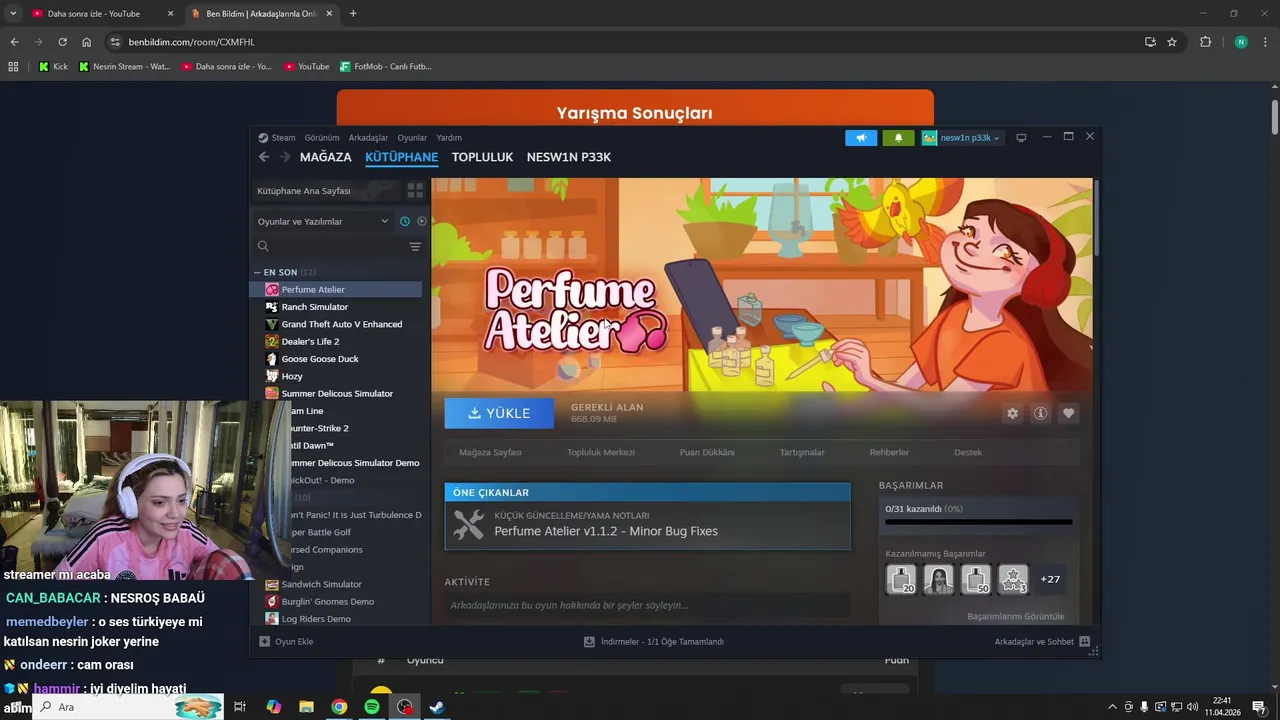Go forward with Steam's right arrow
The height and width of the screenshot is (720, 1280).
[285, 157]
